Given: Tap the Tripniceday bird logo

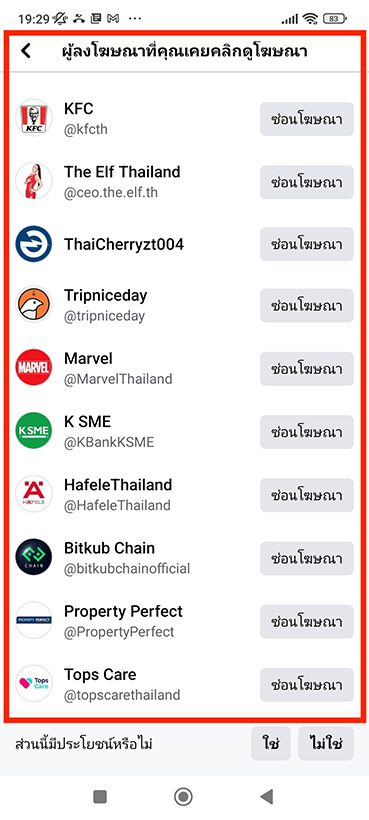Looking at the screenshot, I should tap(33, 305).
